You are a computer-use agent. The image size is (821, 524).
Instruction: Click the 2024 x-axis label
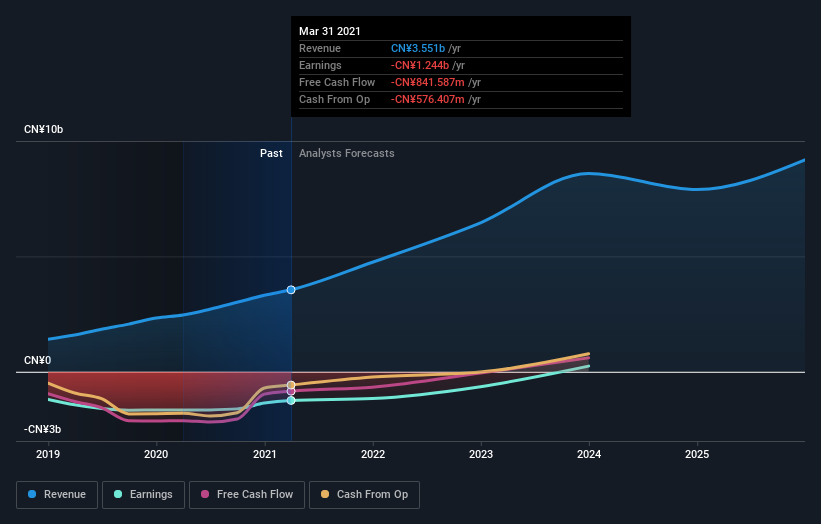(x=589, y=454)
